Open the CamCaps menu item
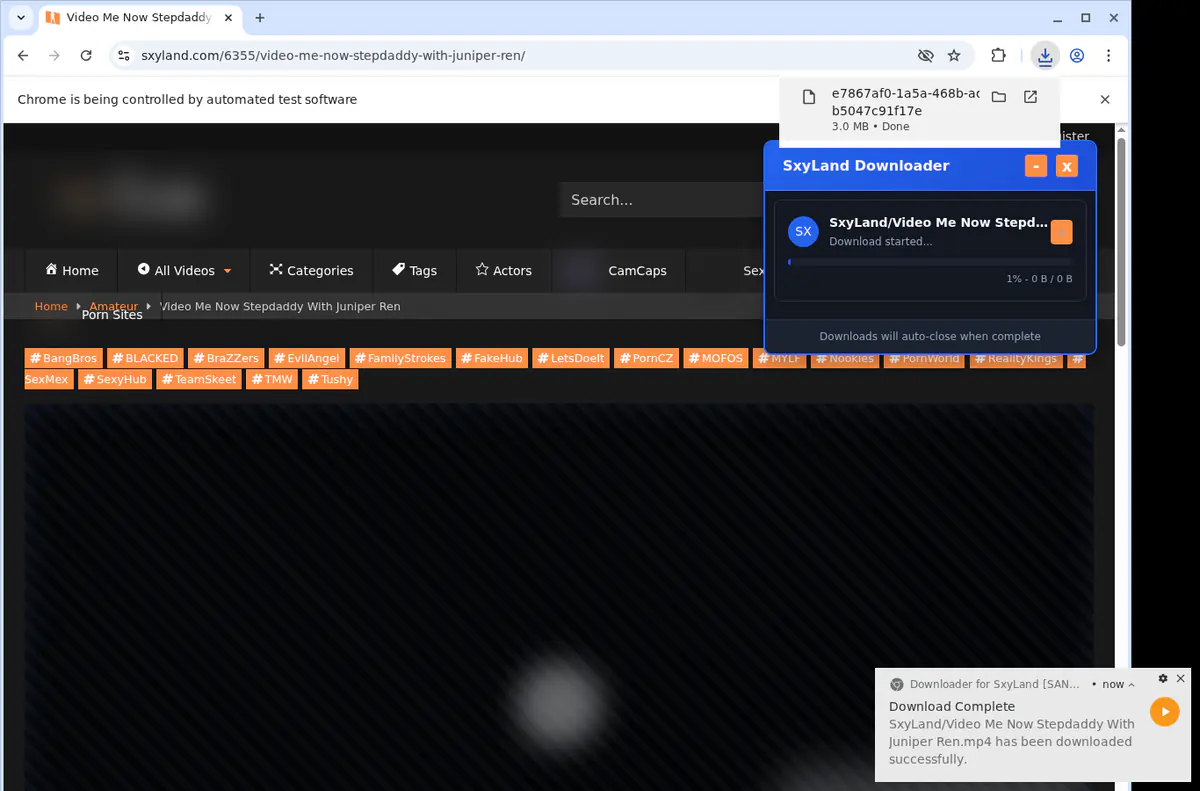1200x791 pixels. (x=637, y=270)
